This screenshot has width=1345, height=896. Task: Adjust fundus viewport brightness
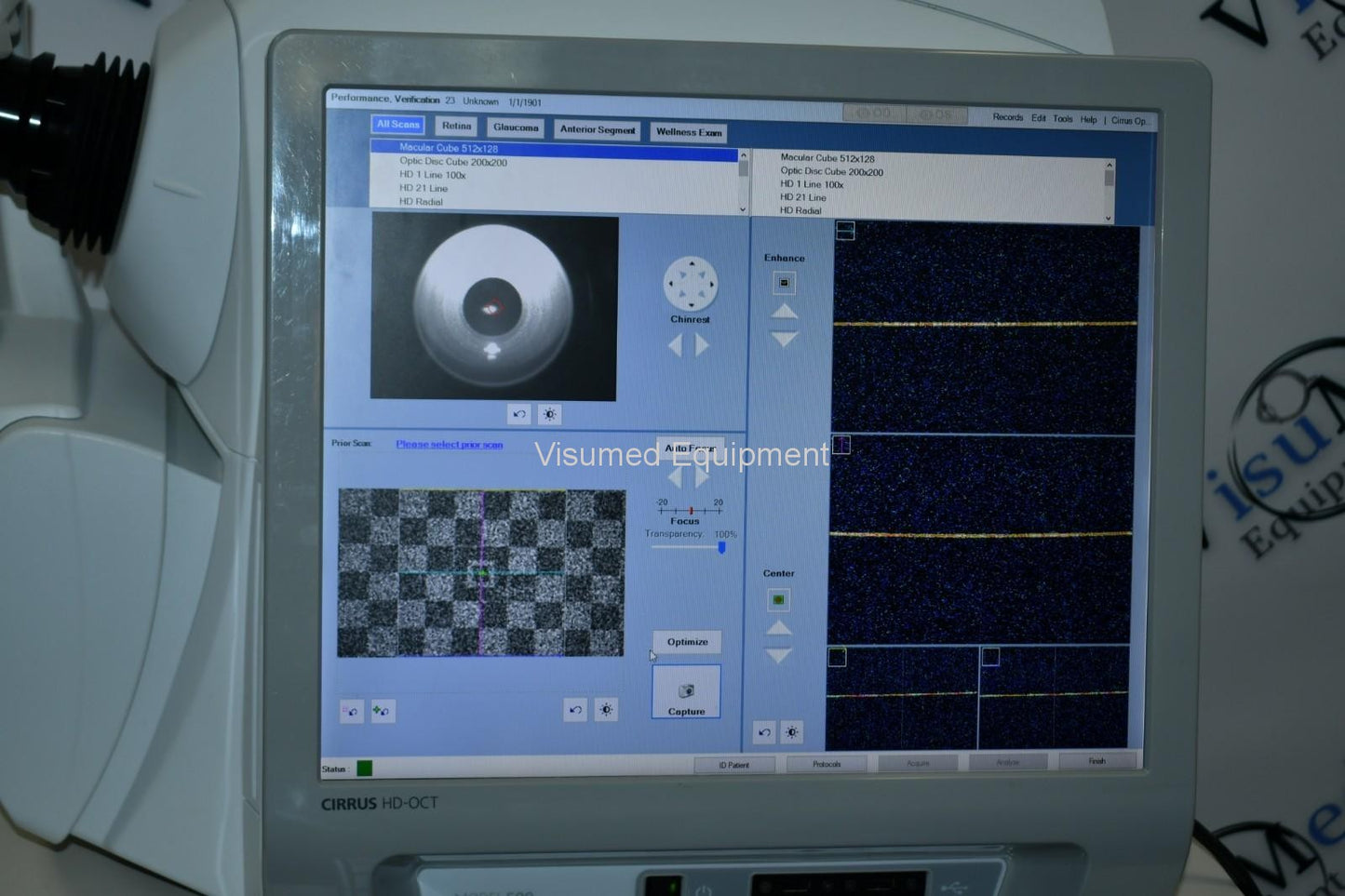(606, 710)
